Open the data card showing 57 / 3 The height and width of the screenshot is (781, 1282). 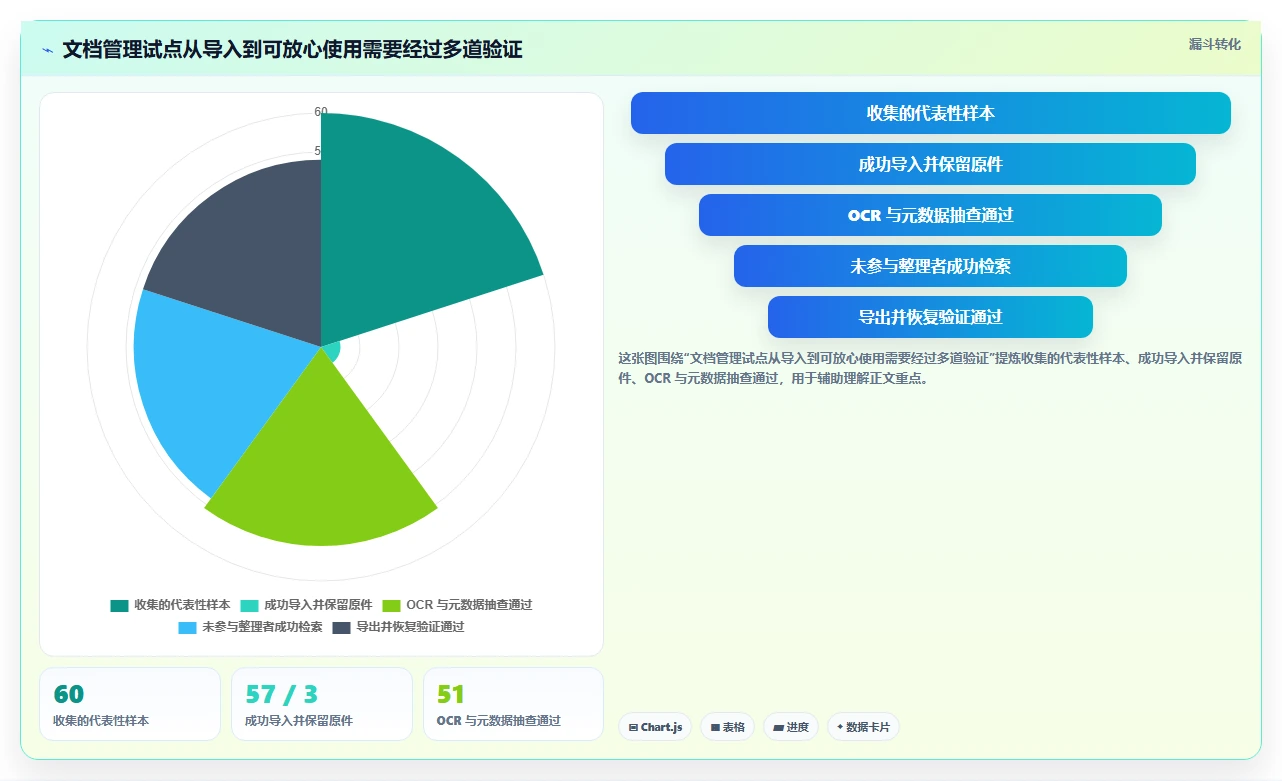tap(322, 704)
